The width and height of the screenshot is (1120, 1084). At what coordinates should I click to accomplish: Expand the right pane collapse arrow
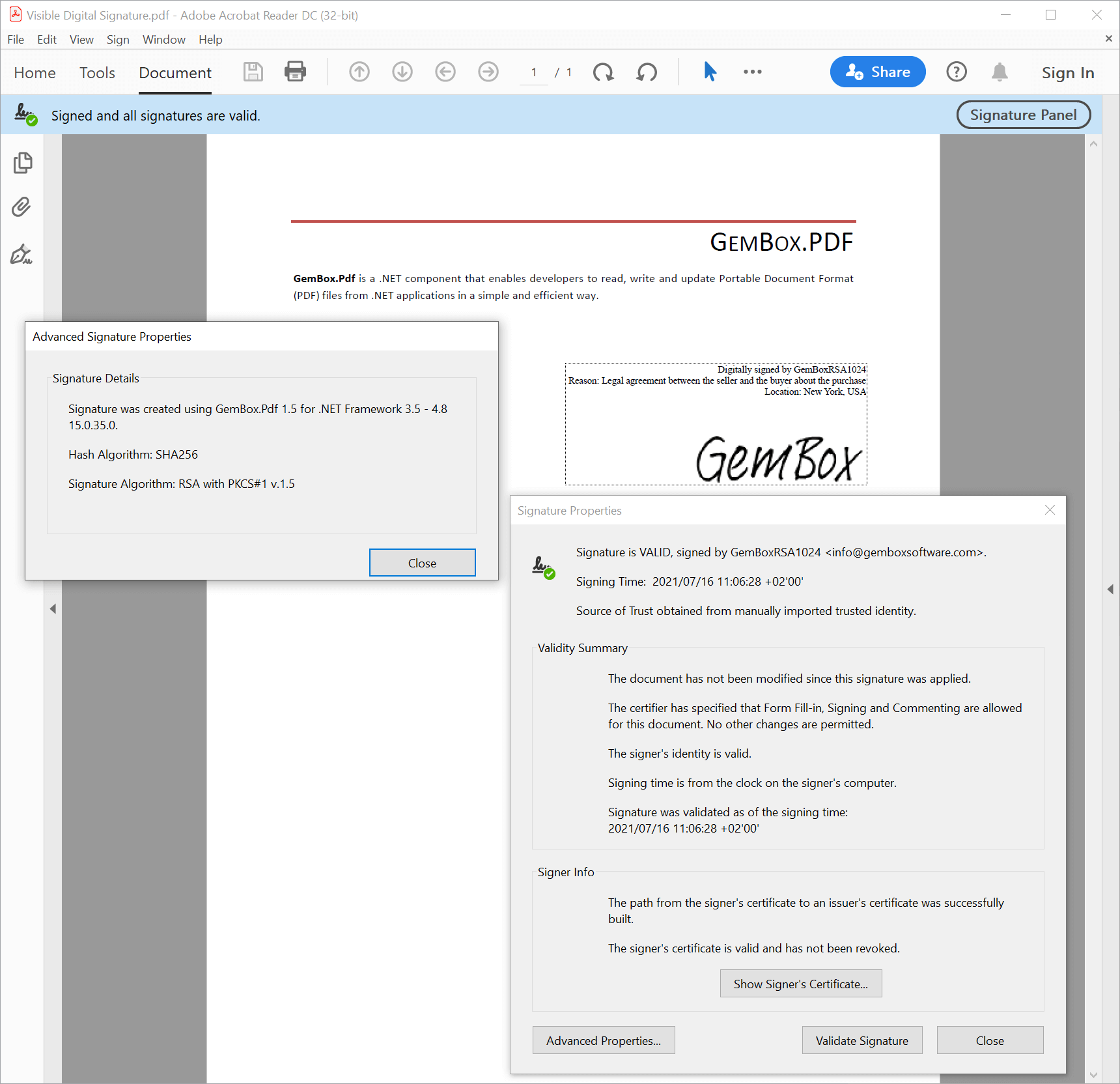pos(1110,589)
